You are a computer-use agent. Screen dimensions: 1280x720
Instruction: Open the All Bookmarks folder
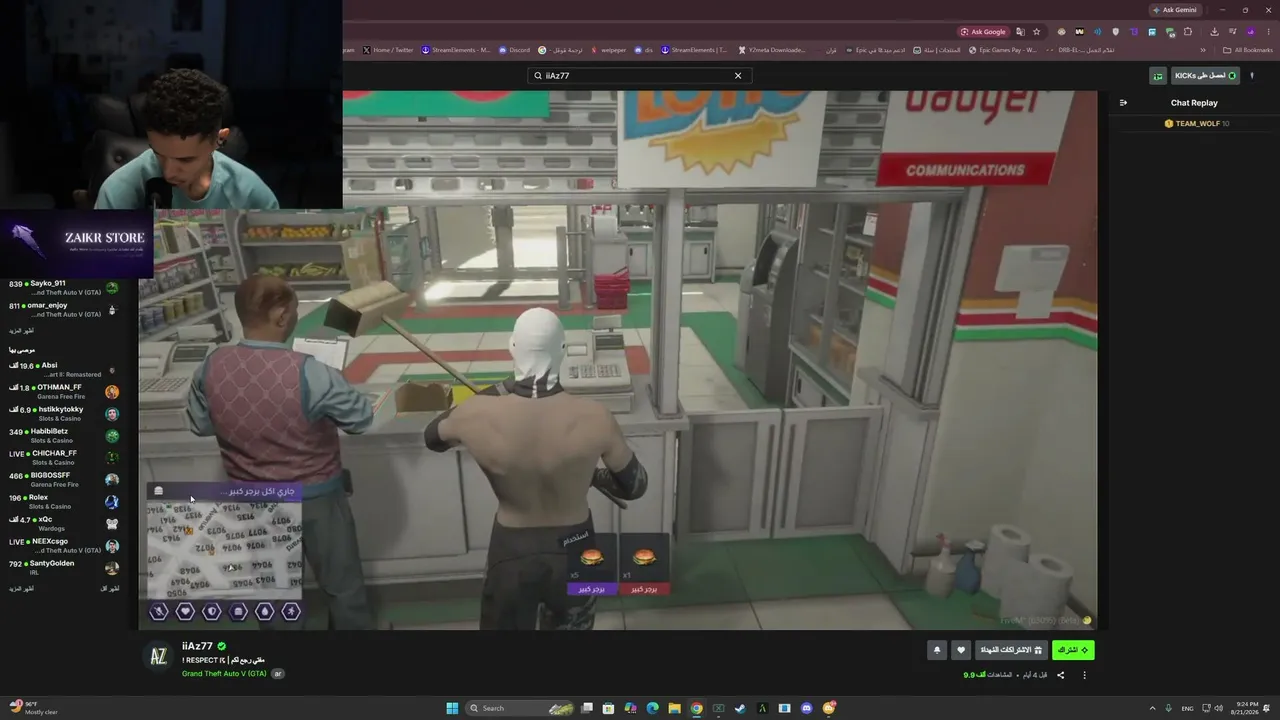point(1248,50)
